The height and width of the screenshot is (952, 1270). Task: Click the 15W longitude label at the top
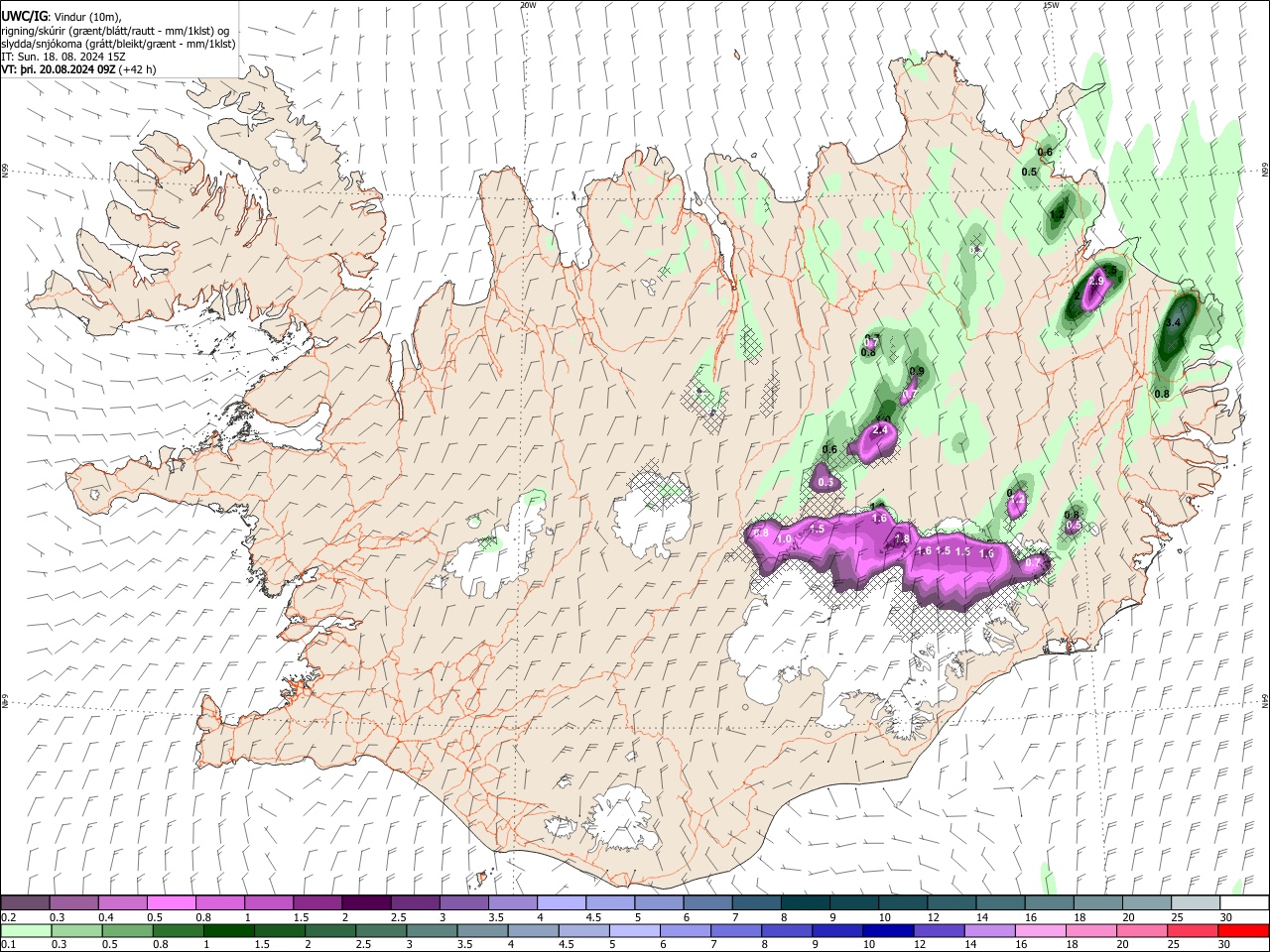[x=1051, y=5]
